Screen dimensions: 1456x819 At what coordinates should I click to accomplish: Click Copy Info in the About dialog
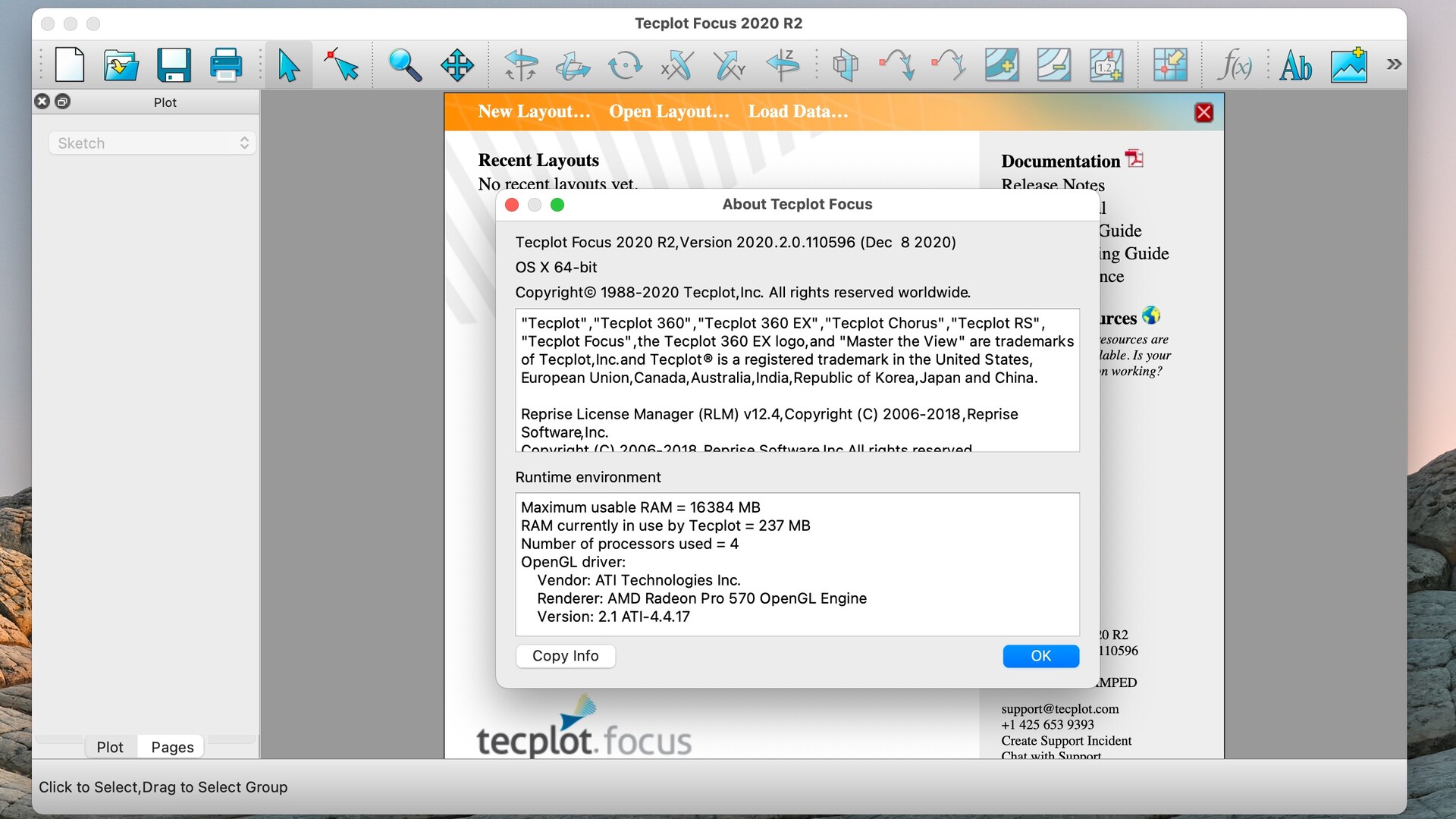(x=566, y=656)
